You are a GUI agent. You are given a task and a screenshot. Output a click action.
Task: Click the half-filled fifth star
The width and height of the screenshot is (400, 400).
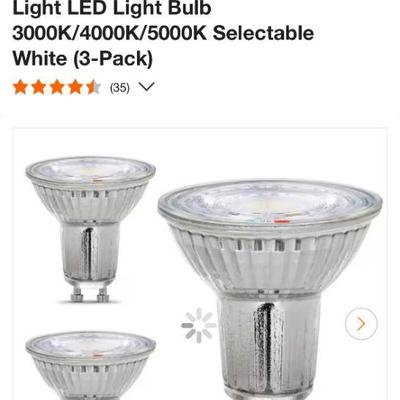pos(93,87)
